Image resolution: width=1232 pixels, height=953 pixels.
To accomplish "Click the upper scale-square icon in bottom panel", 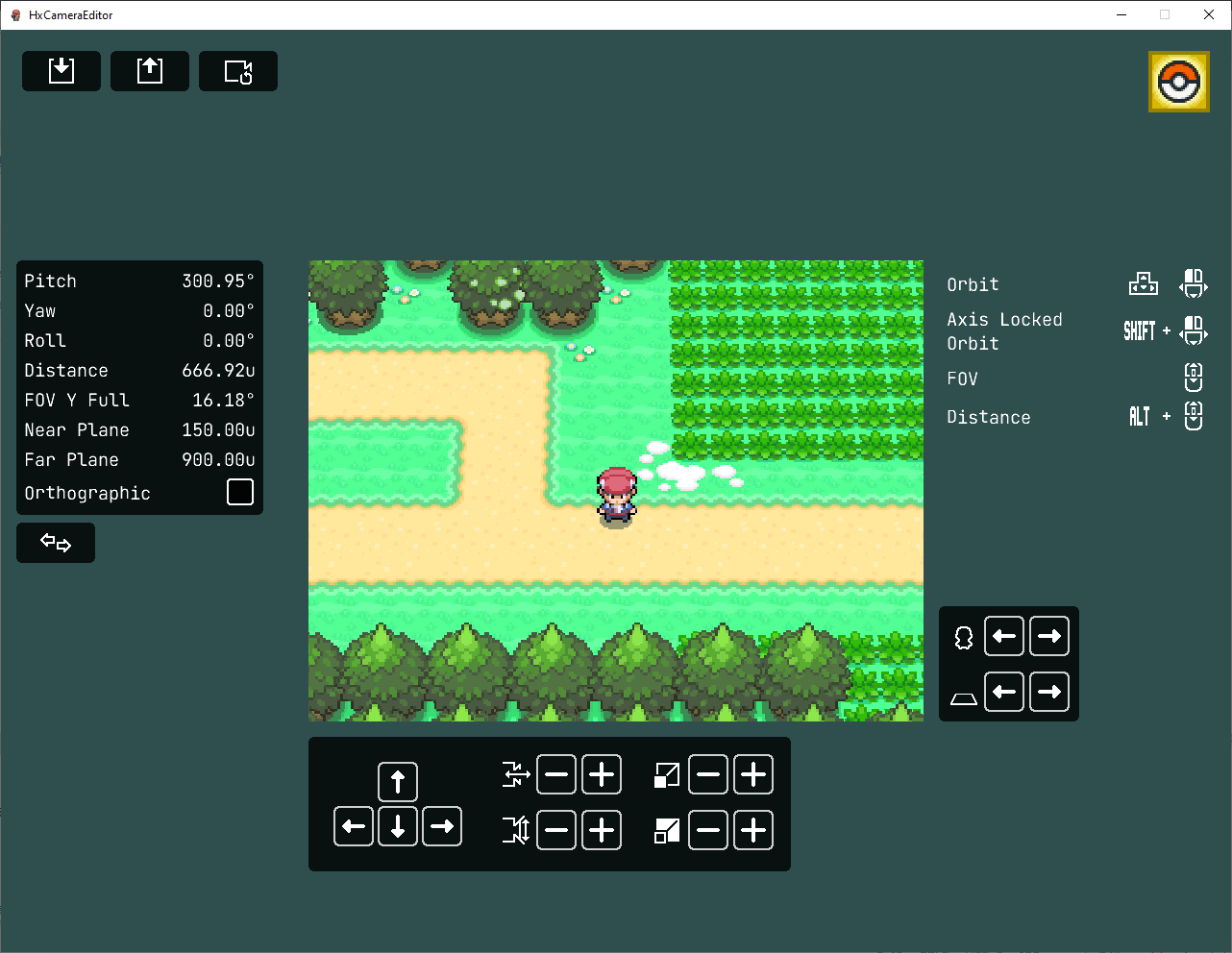I will pos(667,774).
